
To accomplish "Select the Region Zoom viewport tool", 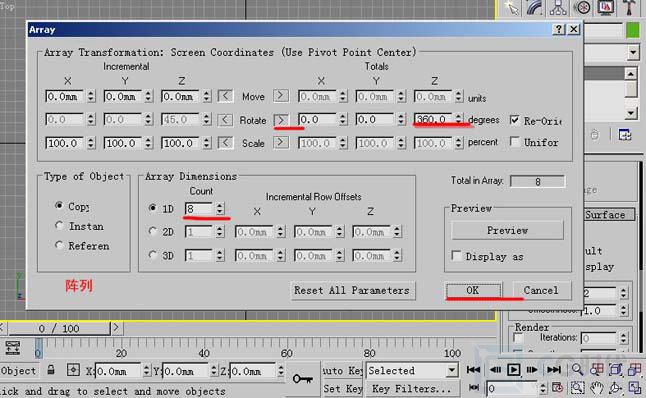I will point(577,388).
